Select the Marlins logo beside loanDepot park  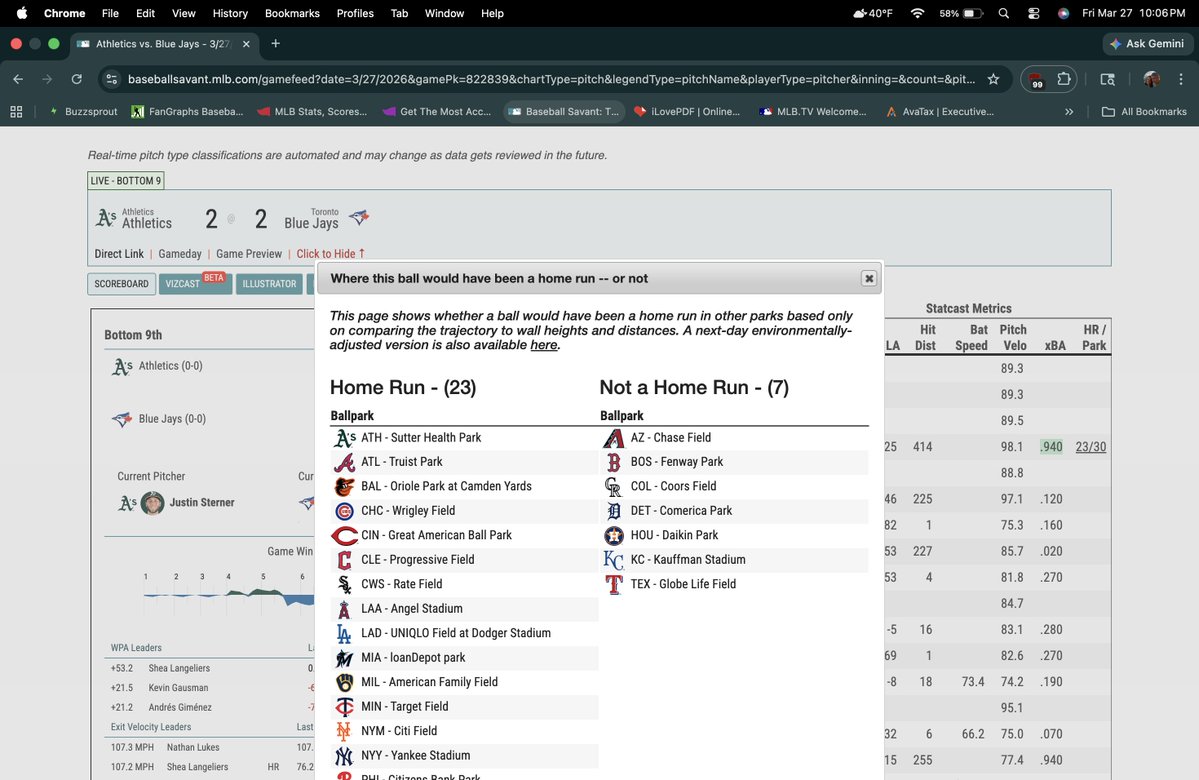pos(344,658)
